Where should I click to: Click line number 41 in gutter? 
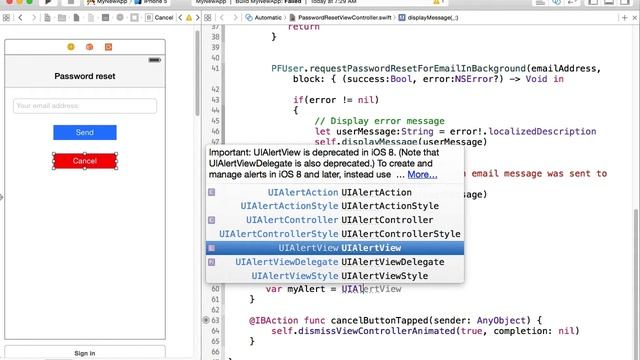point(215,68)
